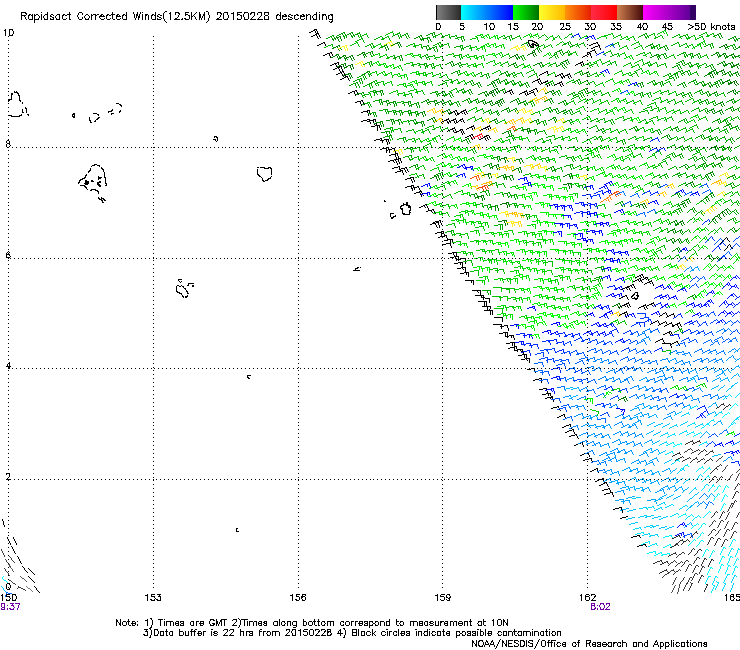Click the latitude label 10 at top left
Image resolution: width=740 pixels, height=650 pixels.
(8, 33)
